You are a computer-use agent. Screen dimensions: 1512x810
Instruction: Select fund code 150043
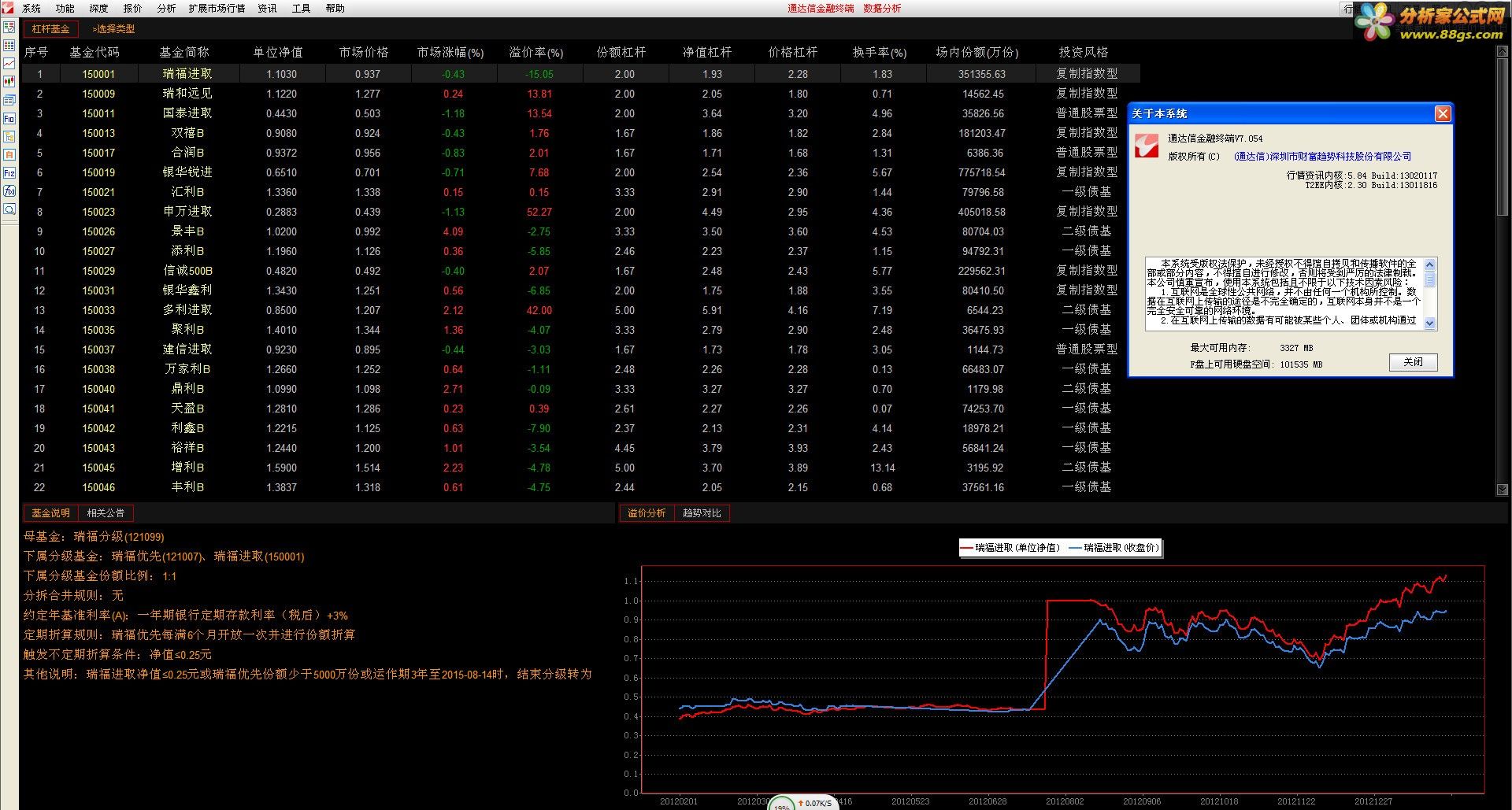pos(98,448)
